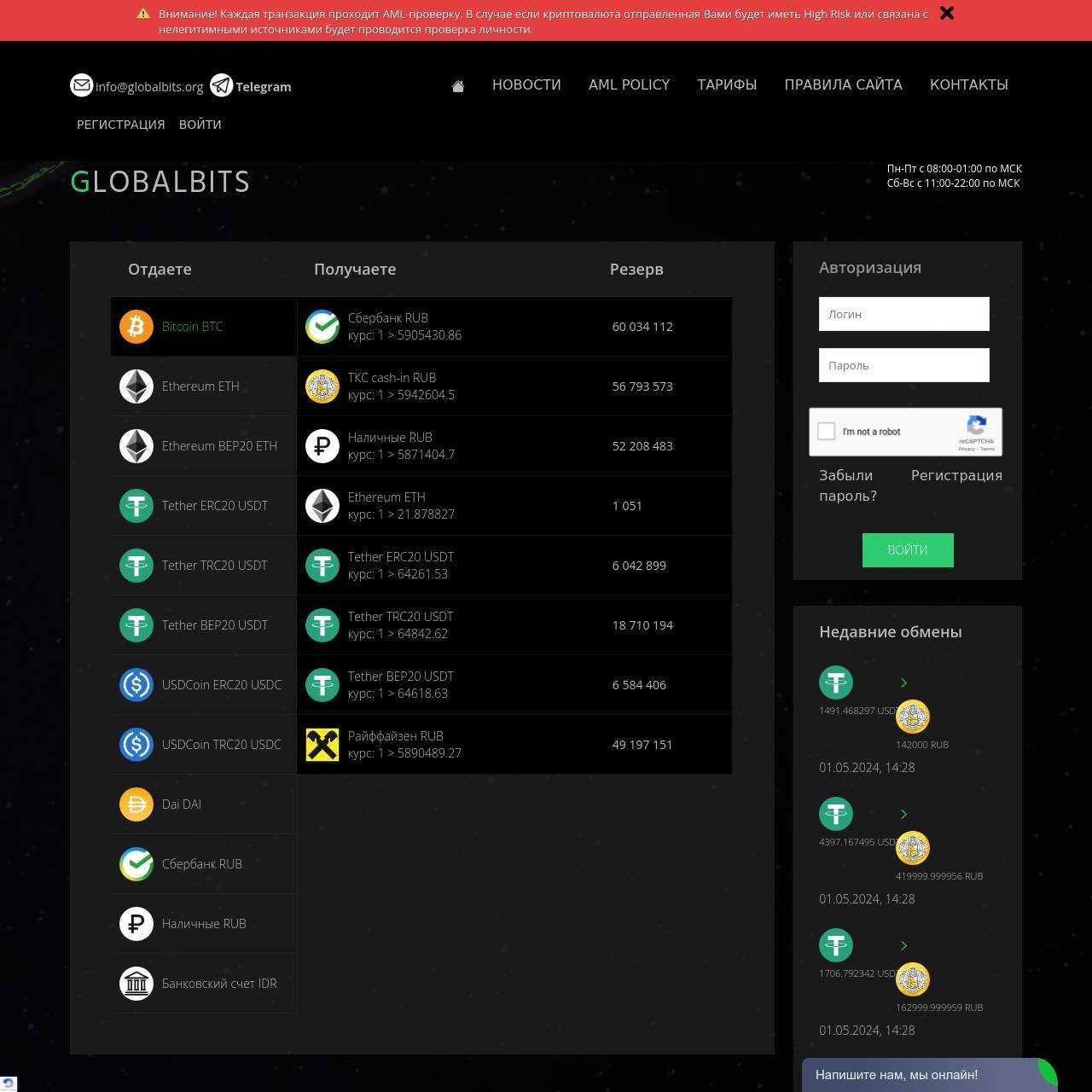Click the Tether icon of the 4397.167495 USDT exchange
1092x1092 pixels.
coord(836,814)
